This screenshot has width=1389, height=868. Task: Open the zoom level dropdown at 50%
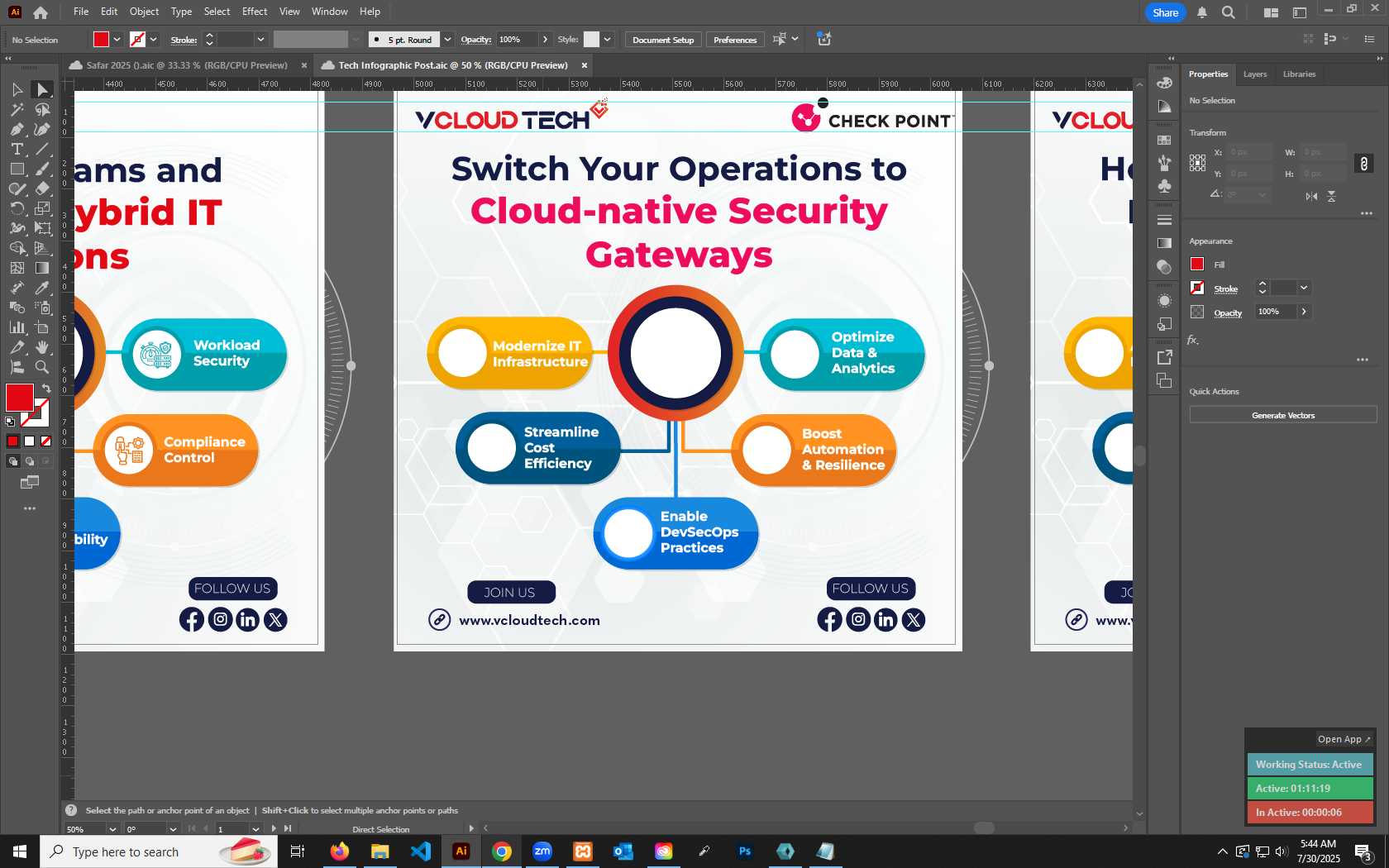[x=112, y=828]
